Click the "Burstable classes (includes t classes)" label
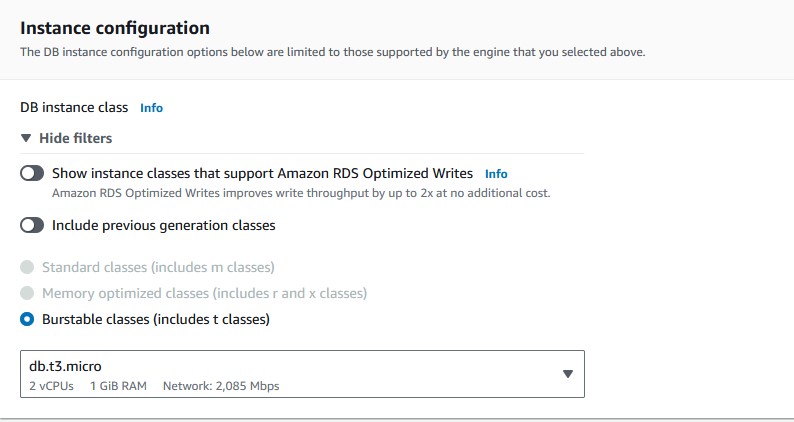This screenshot has height=422, width=794. pos(155,320)
